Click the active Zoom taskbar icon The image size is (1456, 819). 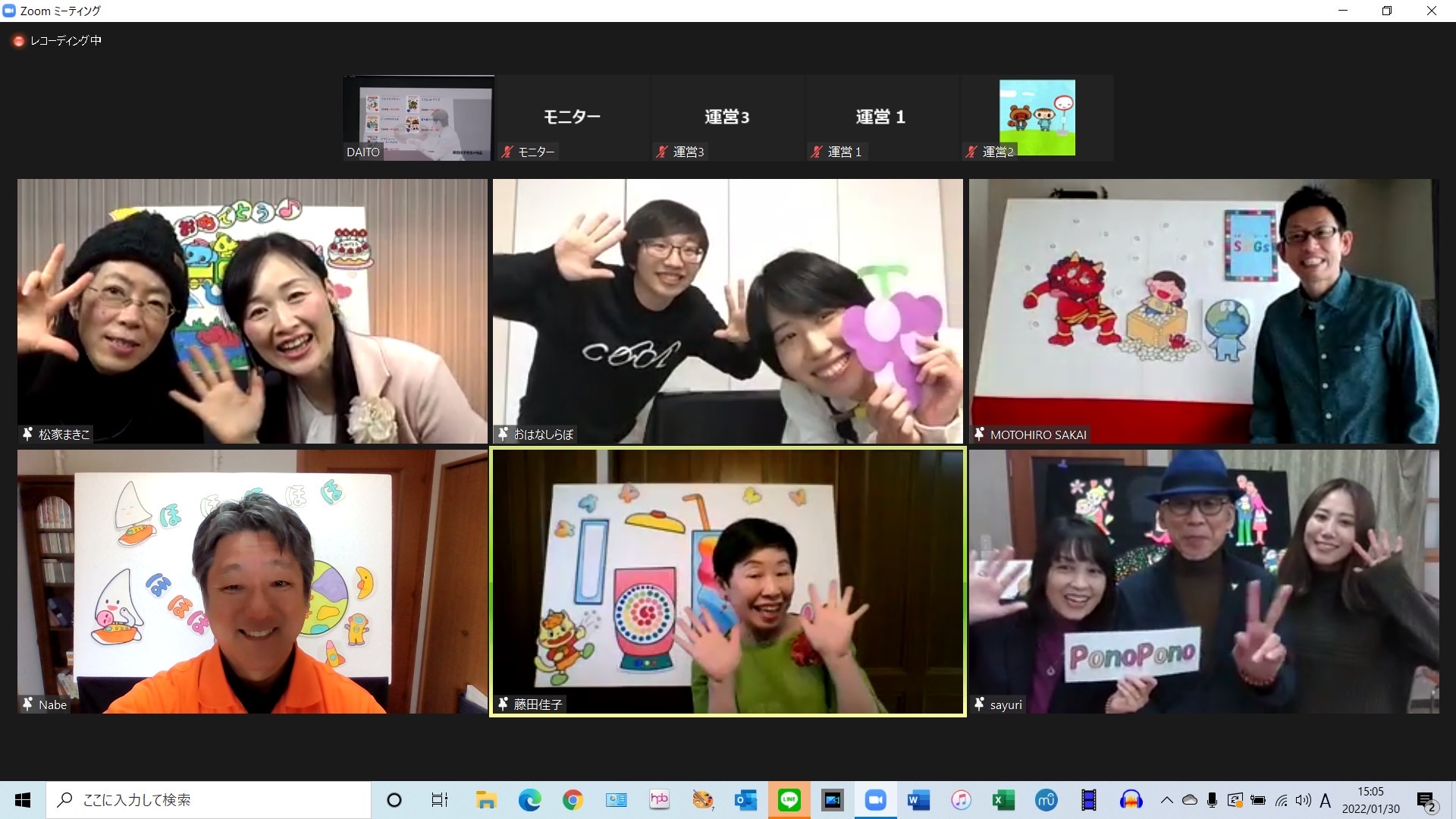[876, 800]
